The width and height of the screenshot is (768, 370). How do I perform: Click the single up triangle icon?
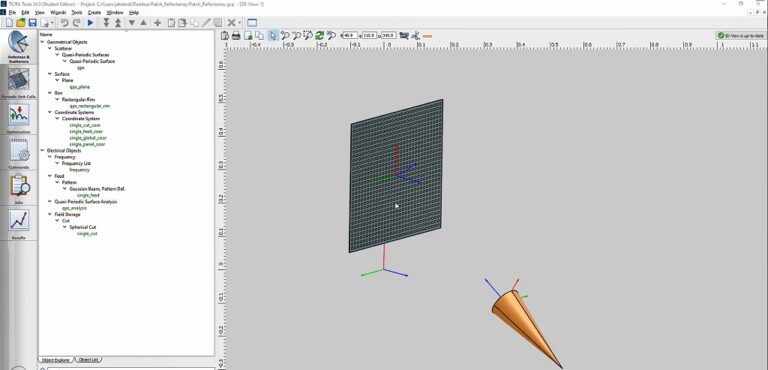[x=143, y=23]
